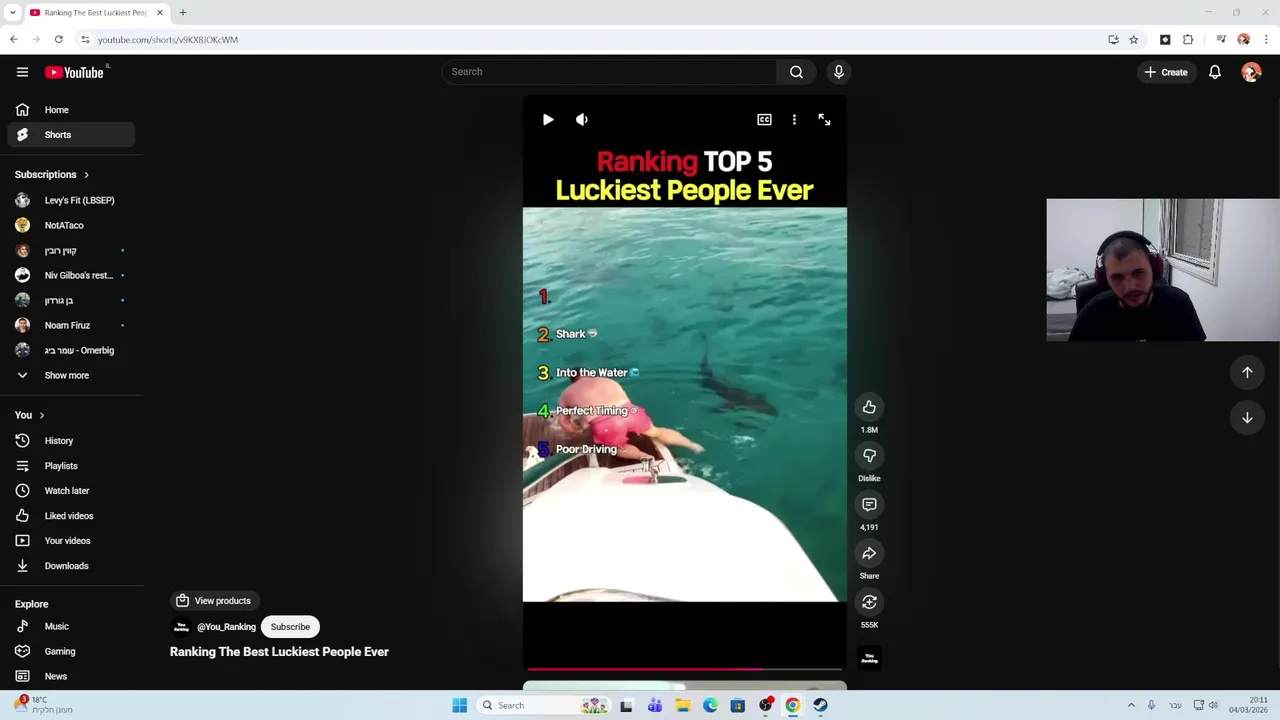Screen dimensions: 1280x720
Task: Go to previous Short with up arrow
Action: coord(1247,372)
